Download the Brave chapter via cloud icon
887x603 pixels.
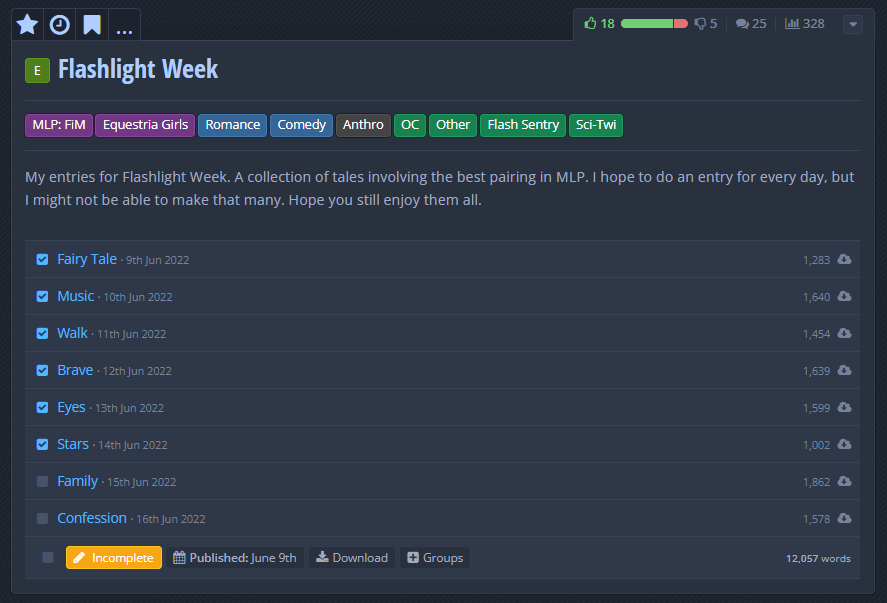point(845,370)
